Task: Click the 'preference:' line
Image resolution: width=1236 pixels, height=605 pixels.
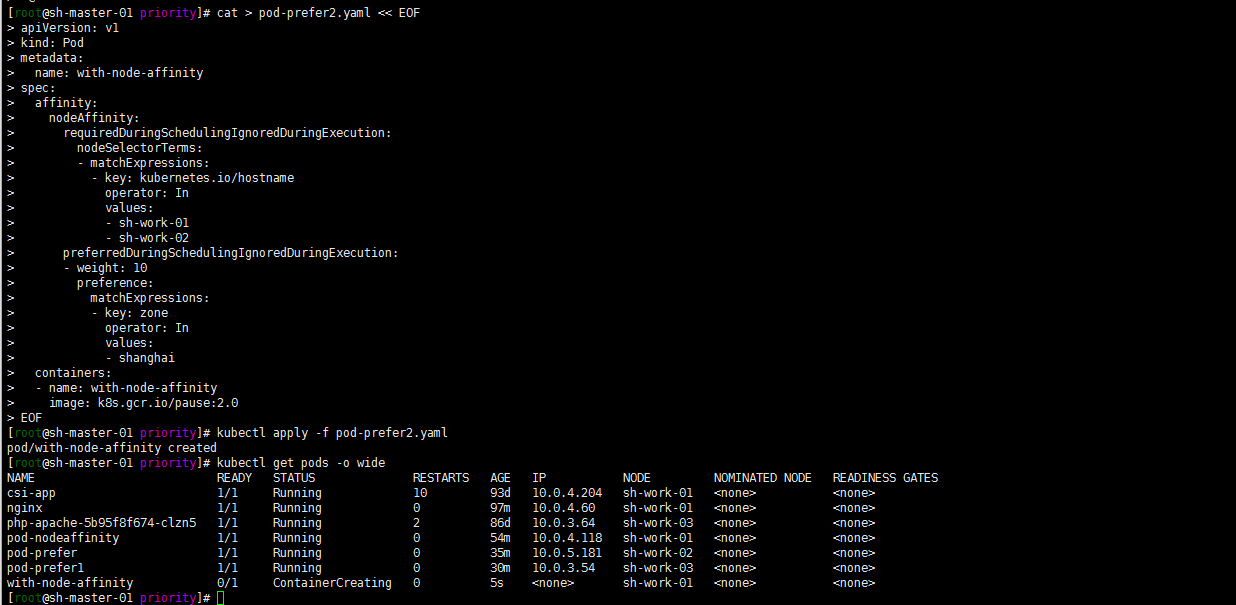Action: point(115,283)
